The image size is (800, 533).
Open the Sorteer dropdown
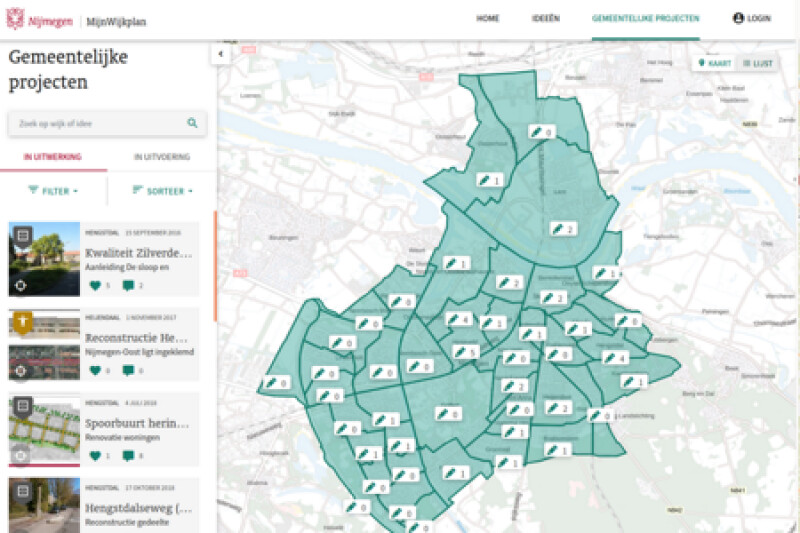(162, 190)
